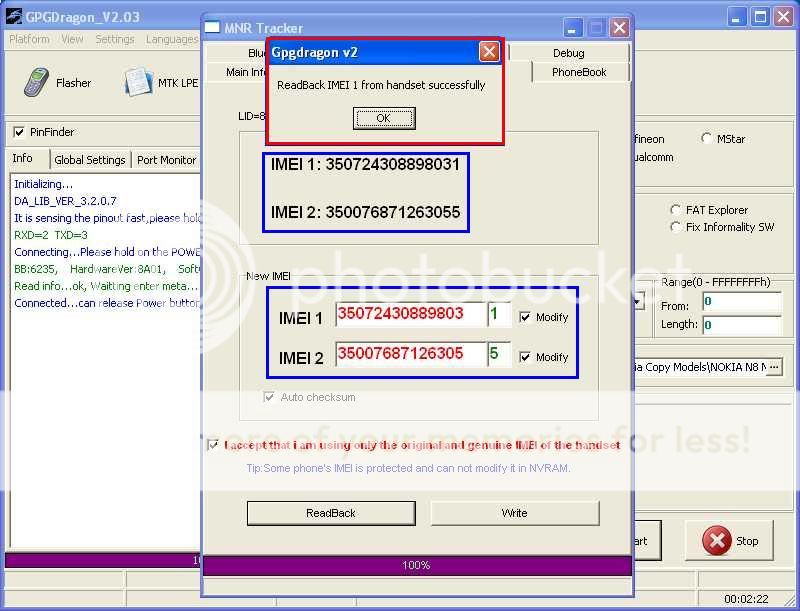The width and height of the screenshot is (800, 611).
Task: Click the BB:6235 hardware info log line
Action: click(x=107, y=269)
